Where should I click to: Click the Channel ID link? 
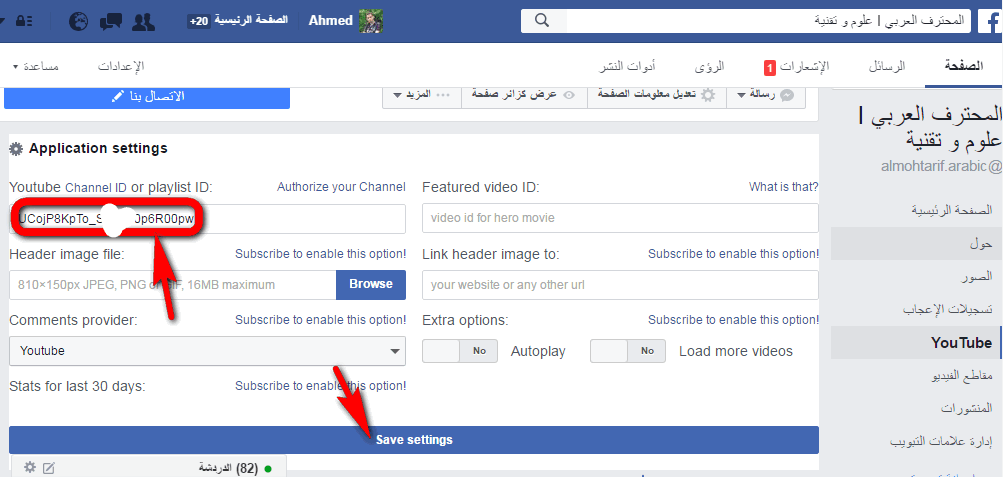[x=96, y=187]
